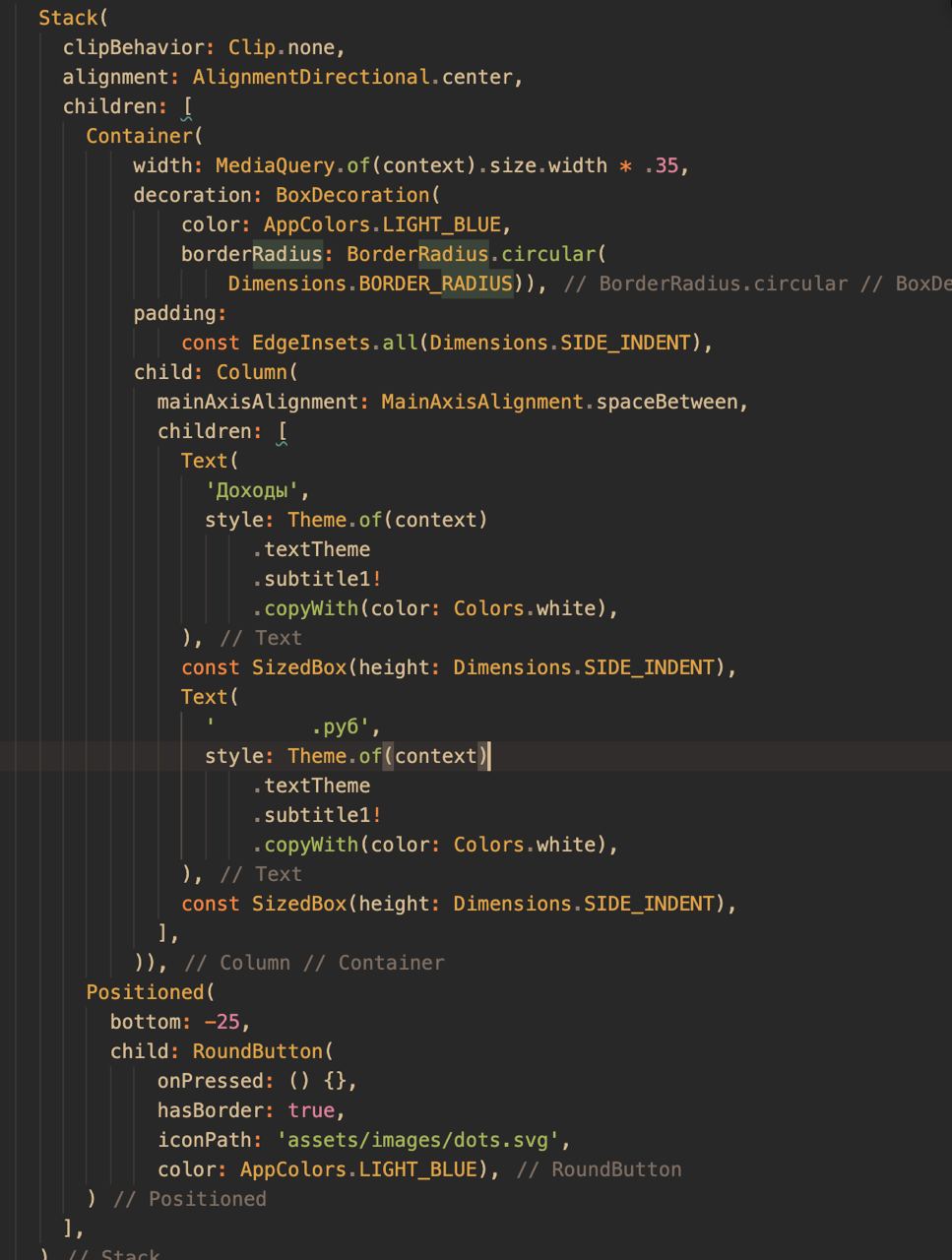Click the 'hasBorder' property name
This screenshot has width=952, height=1260.
click(211, 1110)
